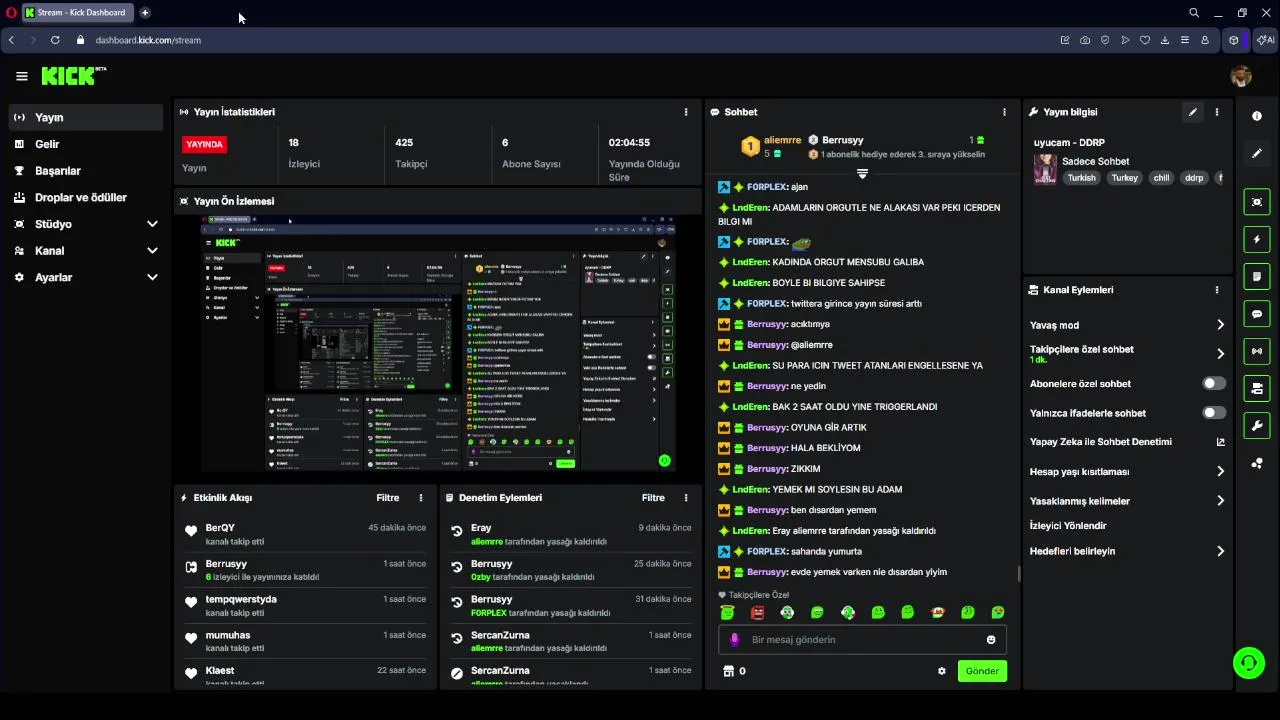
Task: Open the Denetim Eylemleri three-dot menu
Action: click(x=685, y=498)
